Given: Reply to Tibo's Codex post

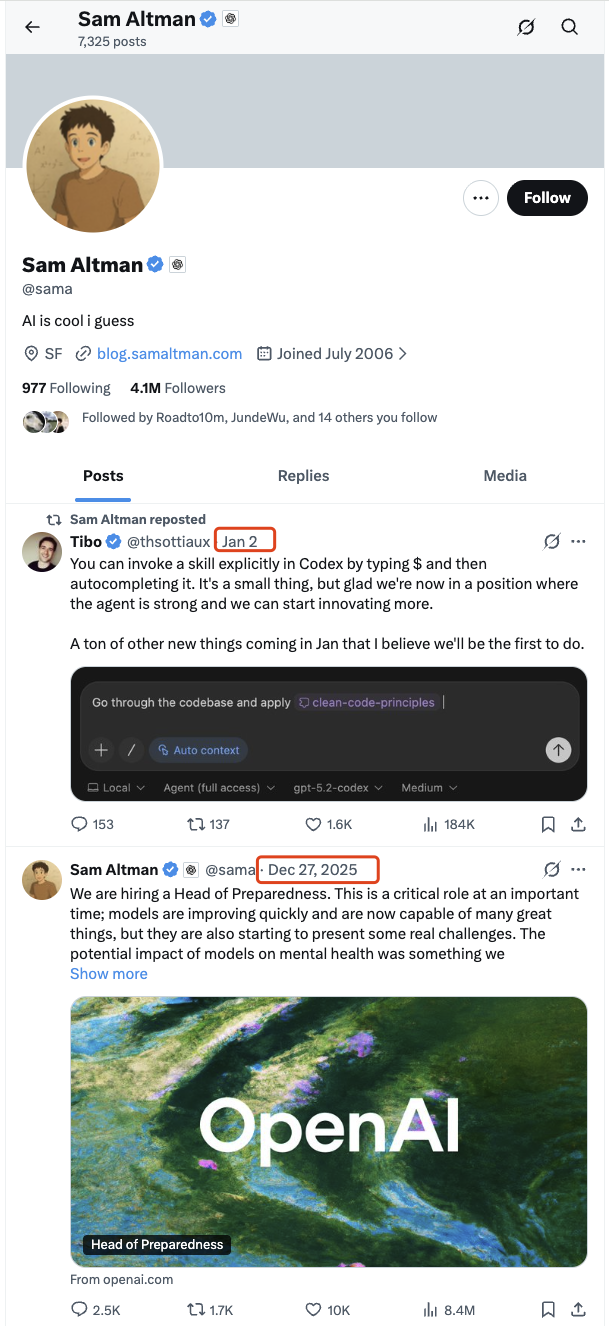Looking at the screenshot, I should pos(80,824).
